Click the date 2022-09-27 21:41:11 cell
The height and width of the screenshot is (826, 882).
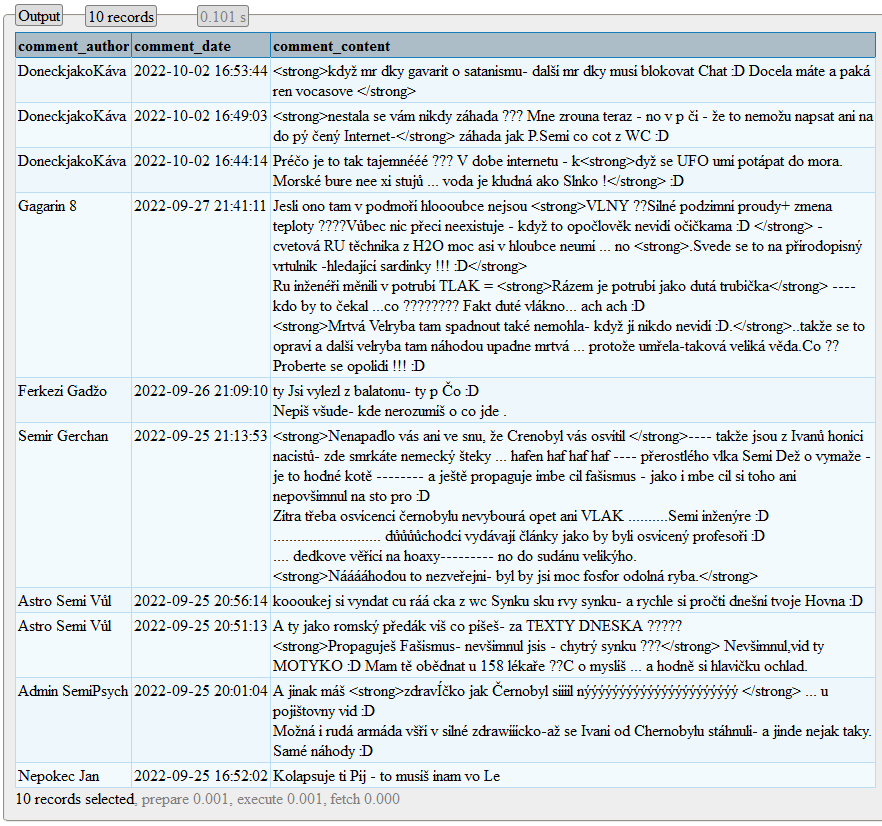[x=200, y=206]
